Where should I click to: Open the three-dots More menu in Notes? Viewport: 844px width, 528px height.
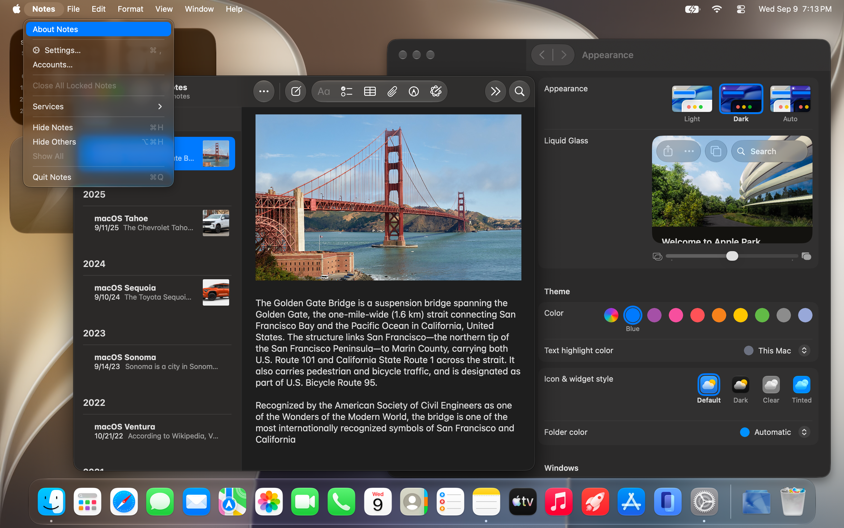point(264,91)
